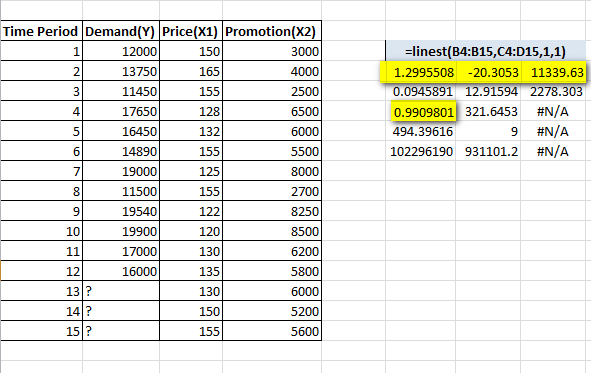Select highlighted R-squared cell 0.9909801
Image resolution: width=591 pixels, height=373 pixels.
click(423, 112)
